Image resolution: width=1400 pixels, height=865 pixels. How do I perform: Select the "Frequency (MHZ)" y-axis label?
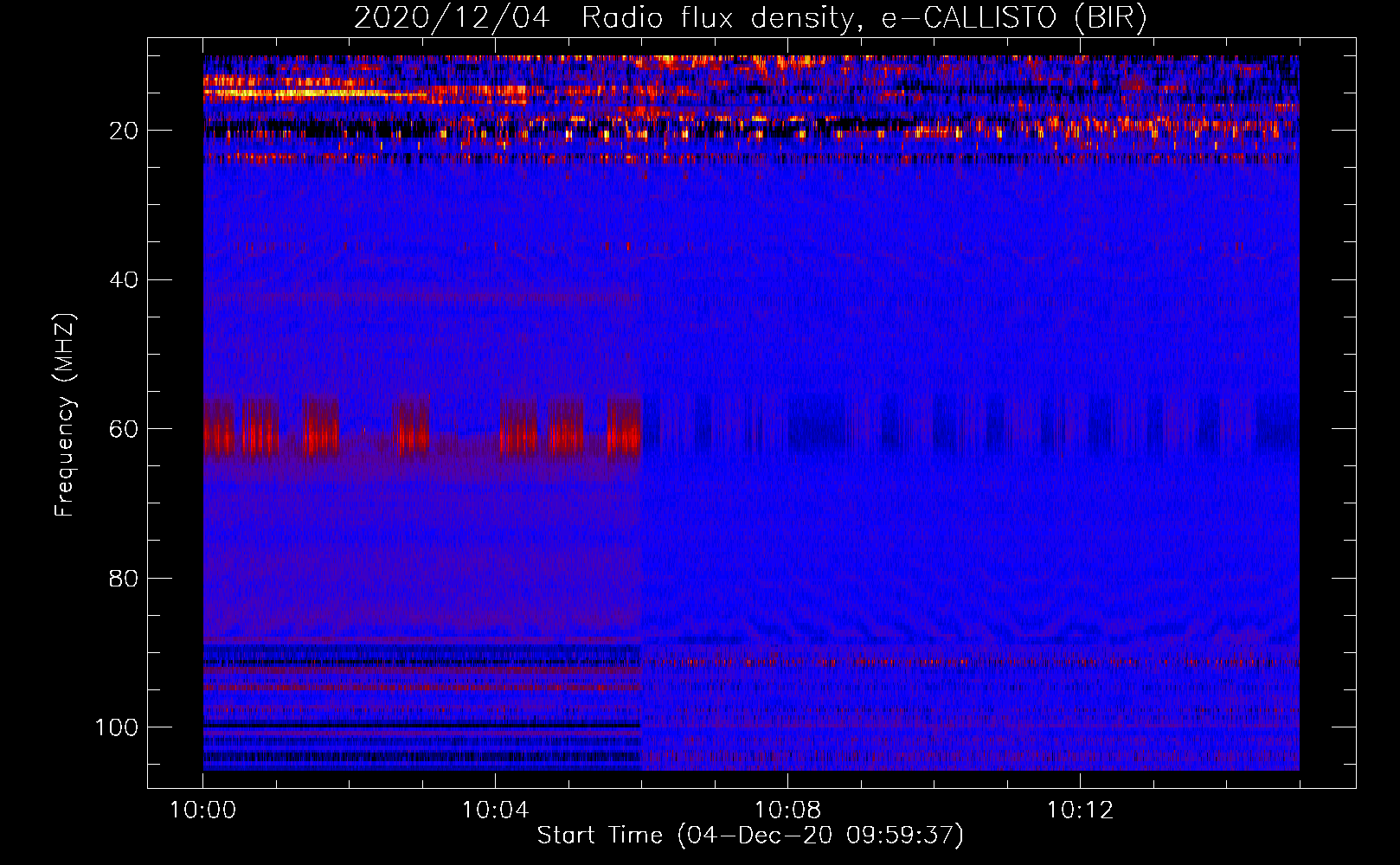(x=65, y=415)
